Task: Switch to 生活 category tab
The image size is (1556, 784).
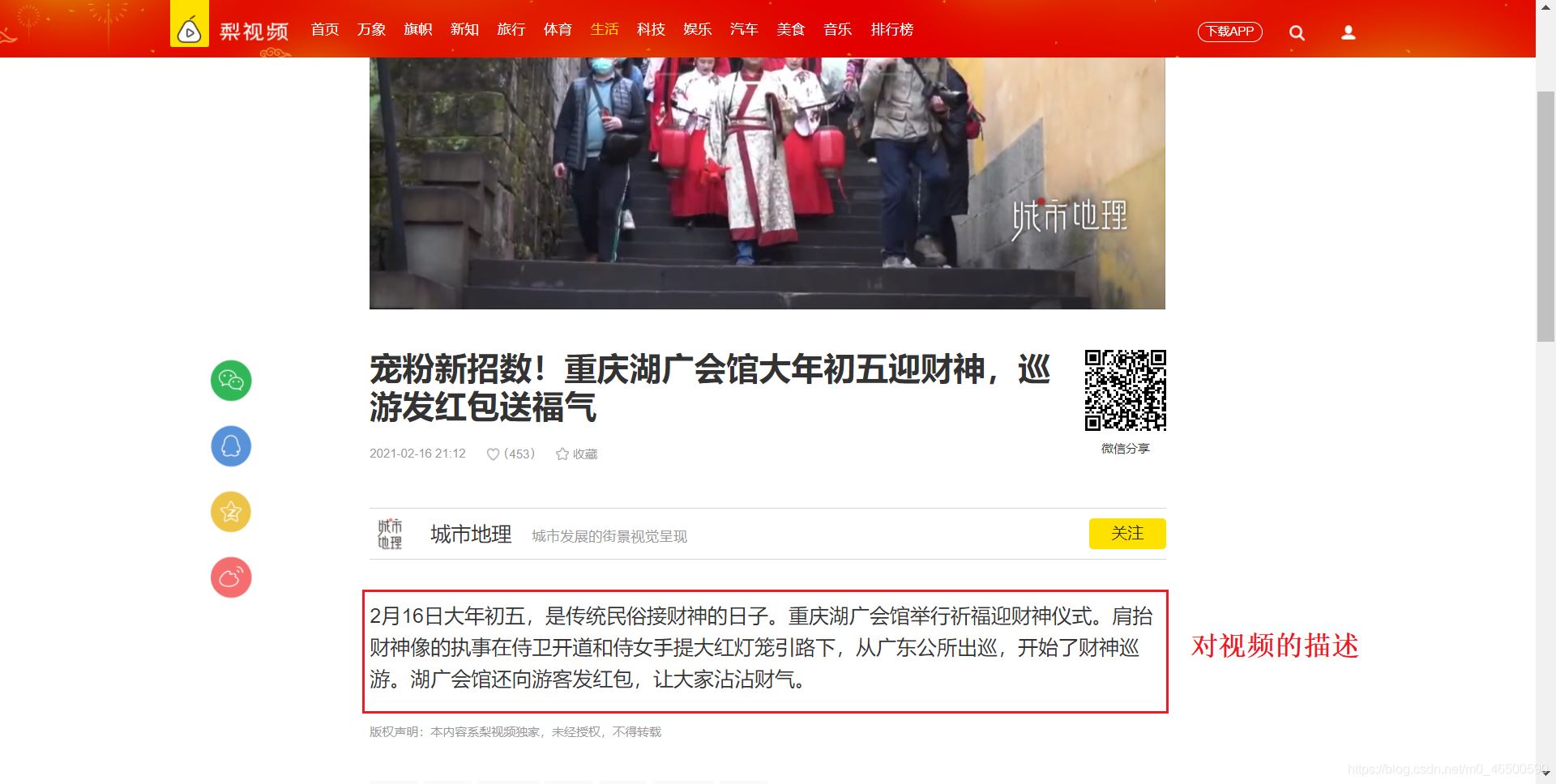Action: pos(605,29)
